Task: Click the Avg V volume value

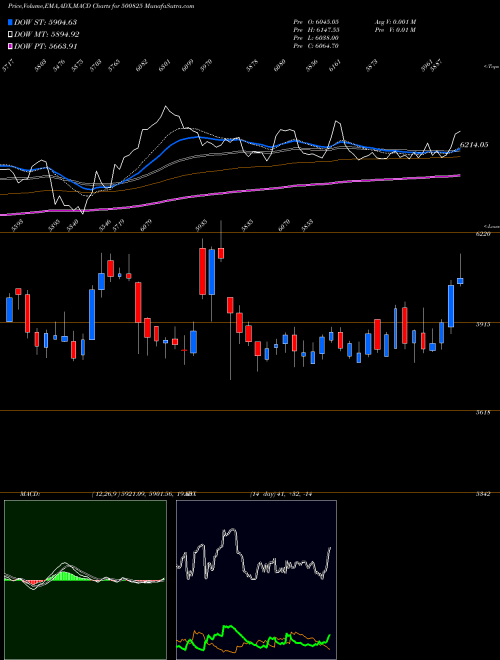Action: (x=404, y=21)
